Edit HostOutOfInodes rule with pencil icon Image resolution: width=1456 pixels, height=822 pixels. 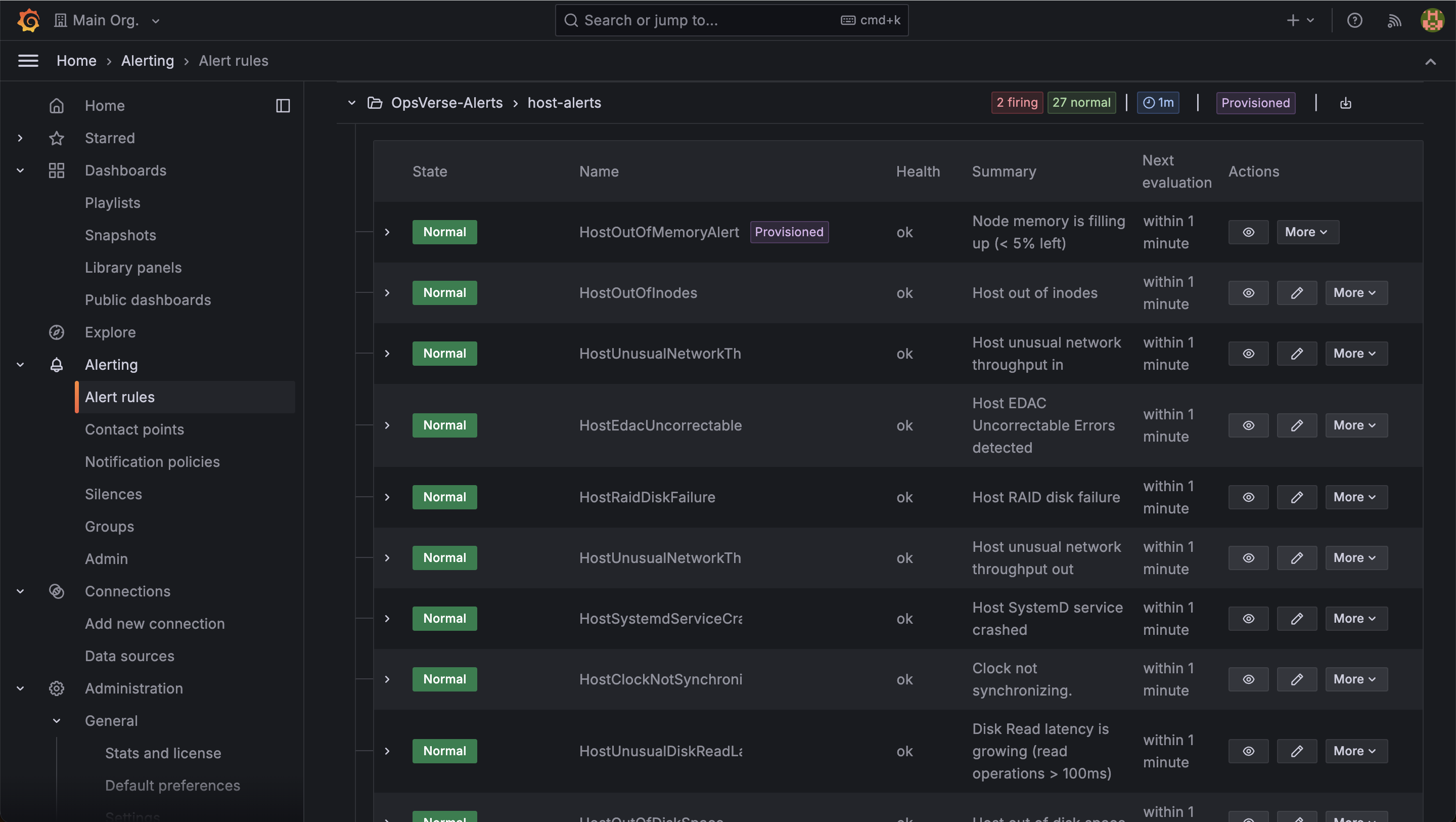[x=1297, y=293]
